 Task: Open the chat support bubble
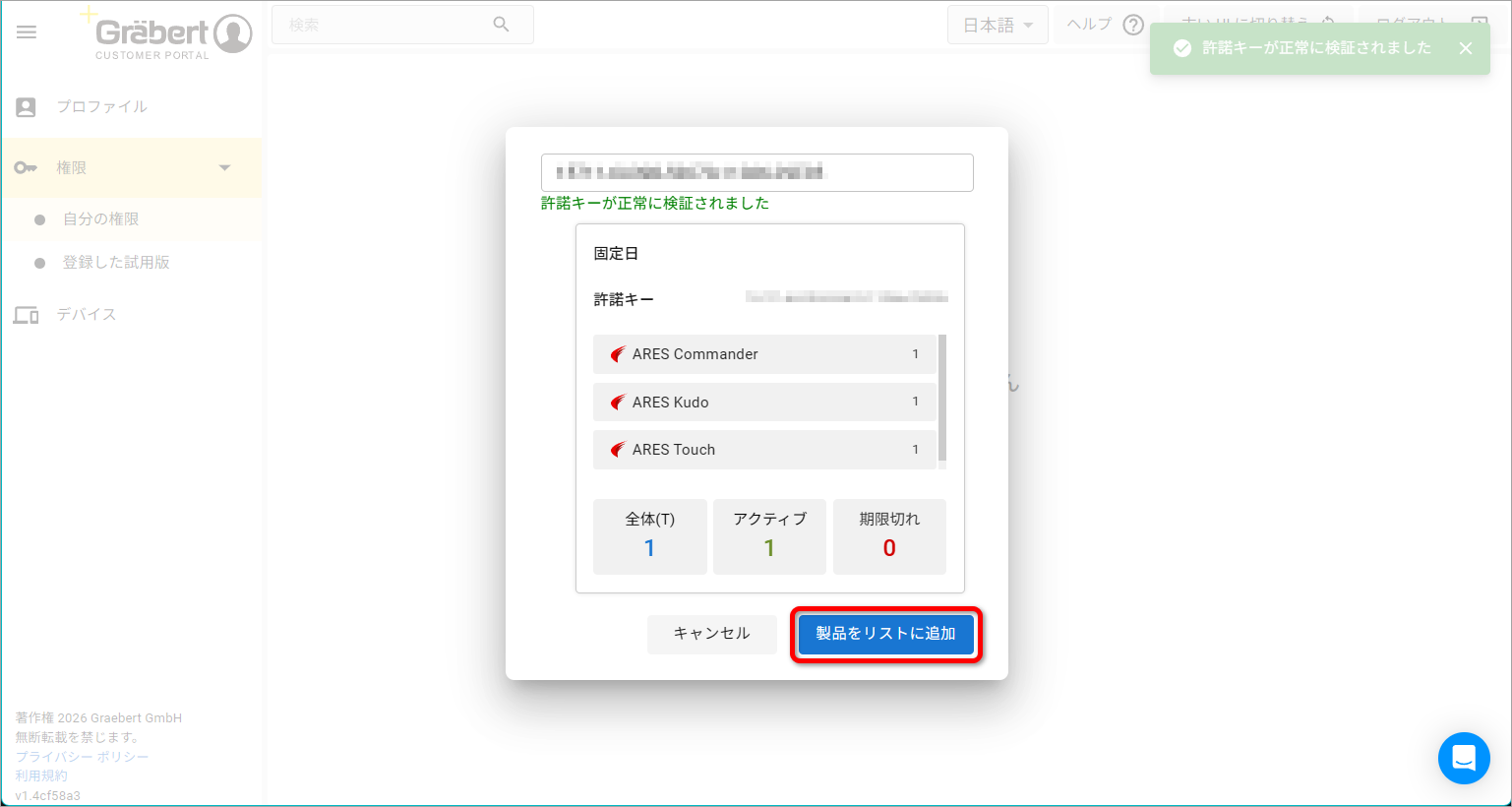(x=1464, y=758)
